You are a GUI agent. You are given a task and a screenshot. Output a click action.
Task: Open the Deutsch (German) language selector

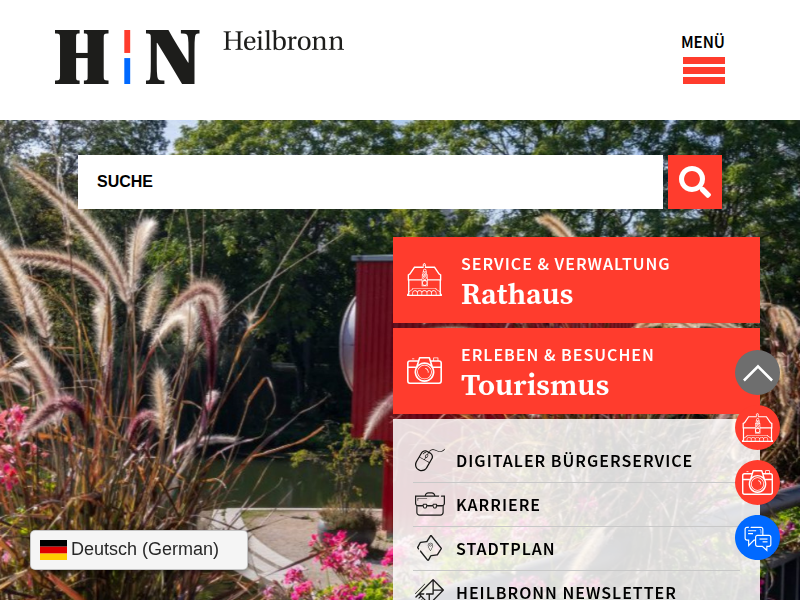click(x=139, y=550)
